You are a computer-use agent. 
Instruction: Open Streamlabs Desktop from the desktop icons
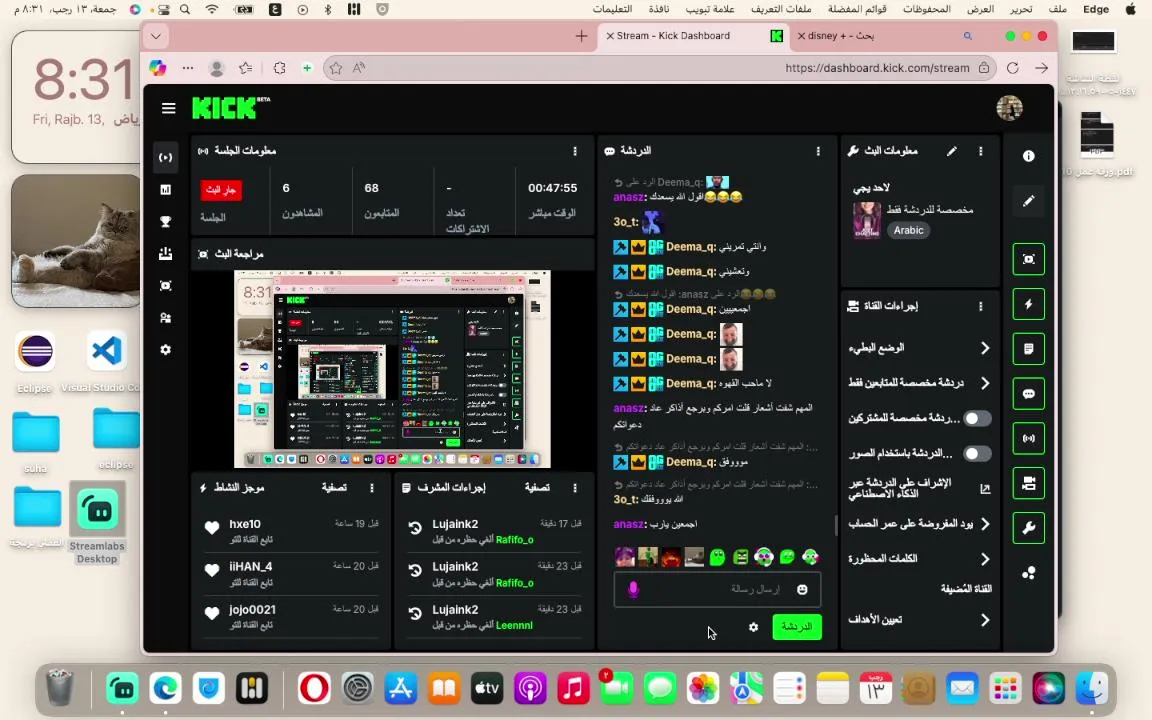(x=97, y=523)
